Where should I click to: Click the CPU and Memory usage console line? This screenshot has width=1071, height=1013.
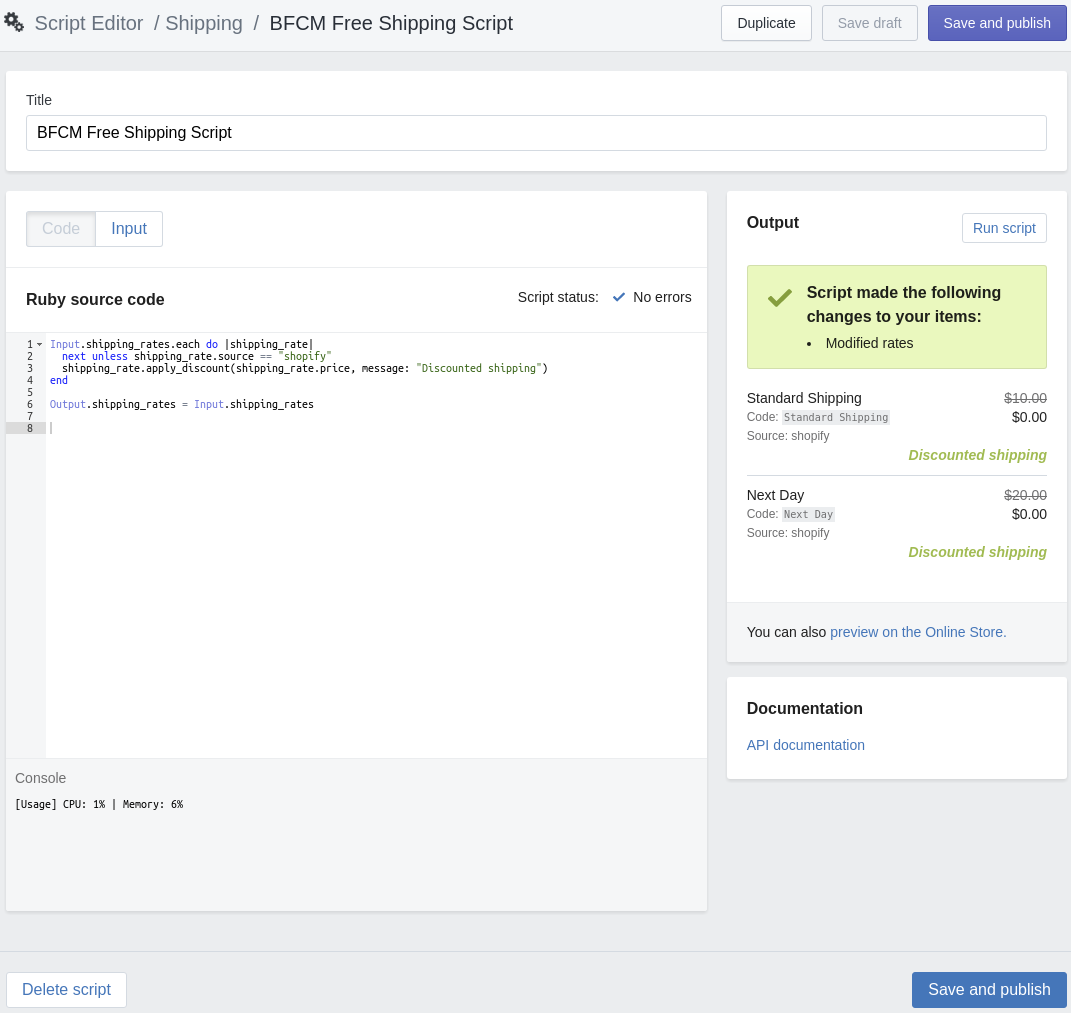point(99,805)
